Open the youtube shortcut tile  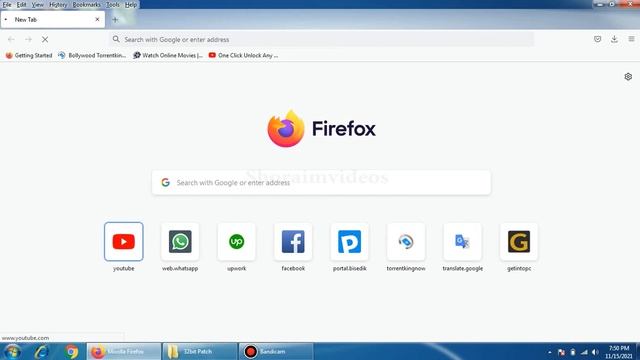[124, 242]
